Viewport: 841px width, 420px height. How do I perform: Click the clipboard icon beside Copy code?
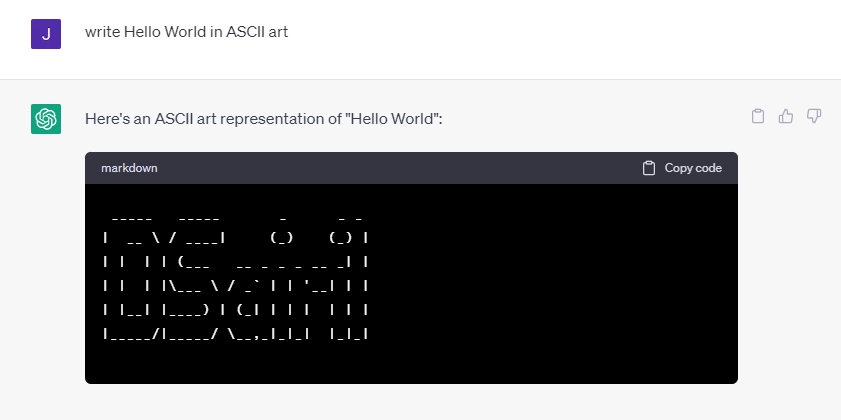[x=649, y=168]
